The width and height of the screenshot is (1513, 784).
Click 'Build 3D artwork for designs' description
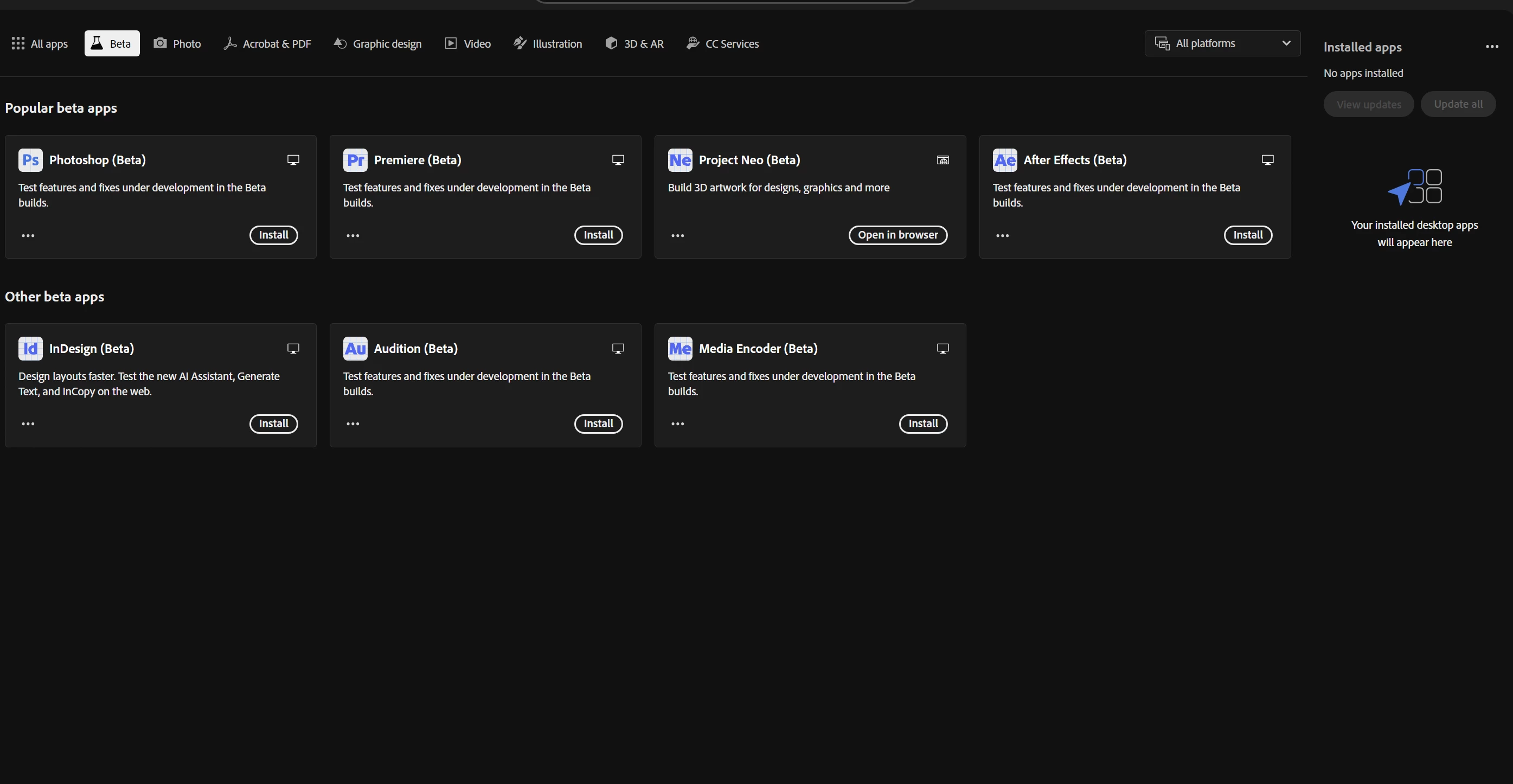click(779, 188)
